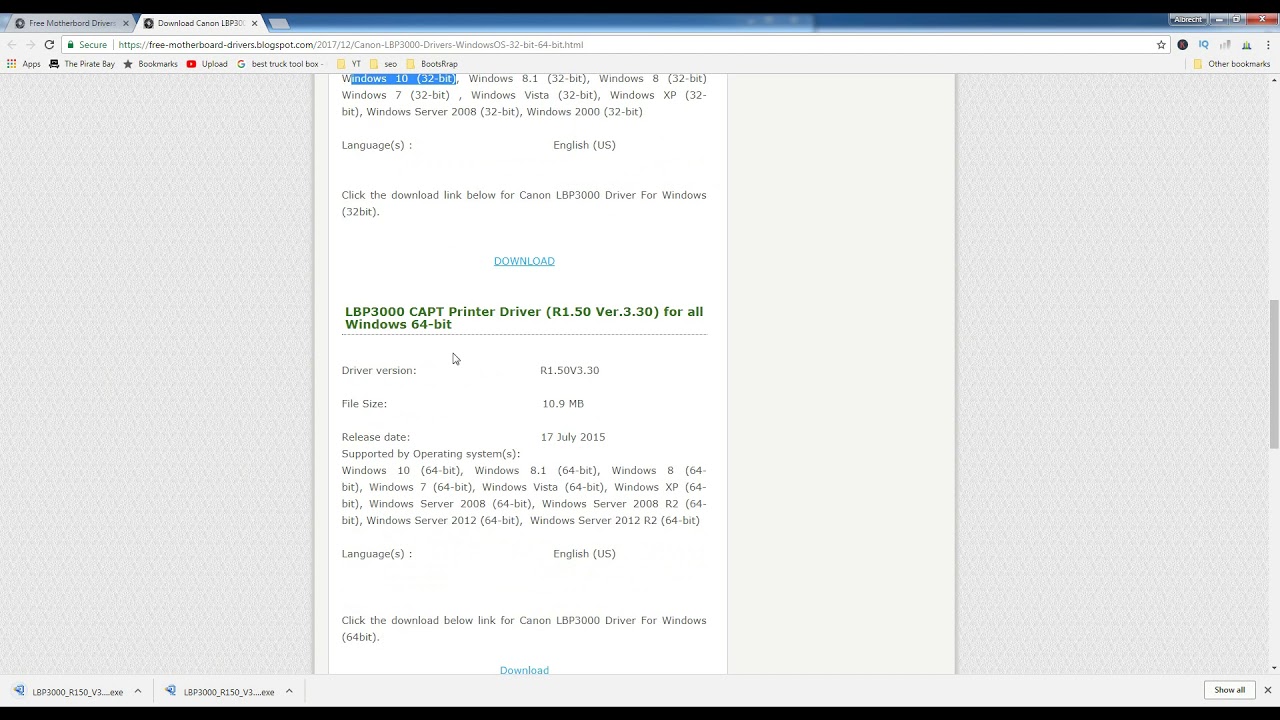Viewport: 1280px width, 720px height.
Task: Click the LBP3000 CAPT Printer Driver 64-bit heading
Action: (x=524, y=318)
